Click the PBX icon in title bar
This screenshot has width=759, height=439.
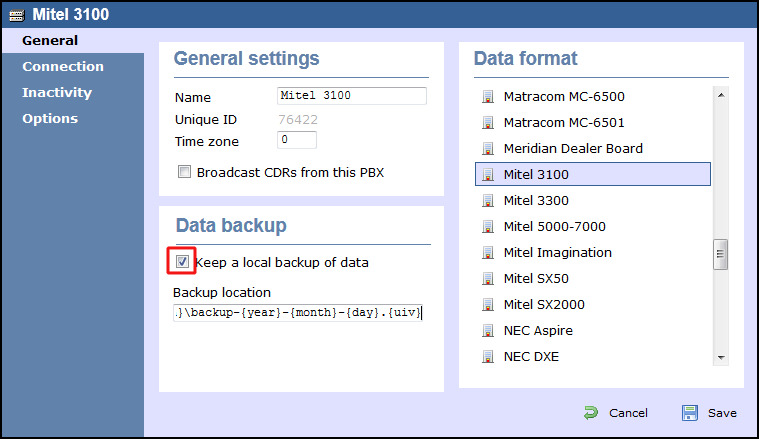[x=16, y=15]
